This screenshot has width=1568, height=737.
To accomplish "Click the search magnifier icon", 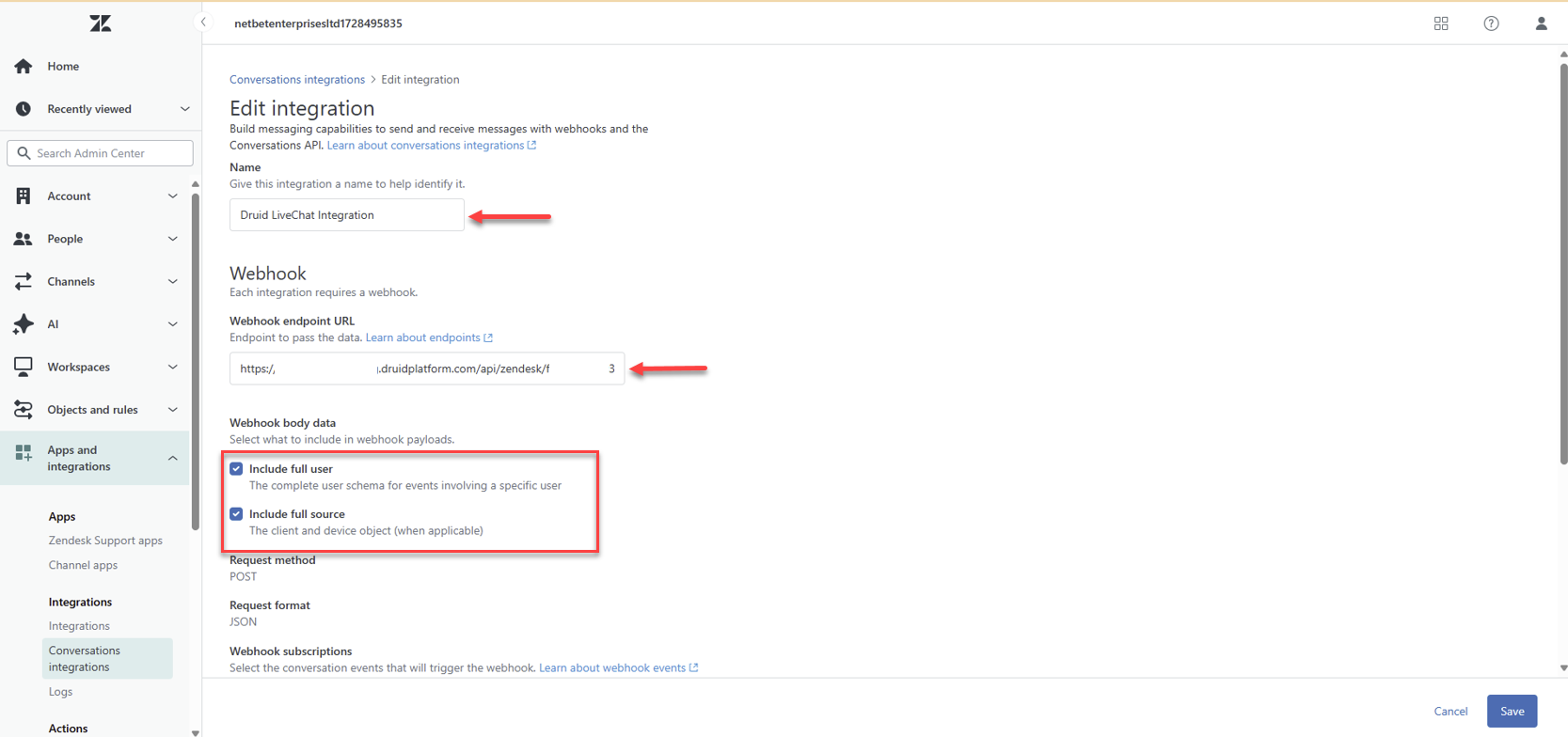I will point(24,153).
